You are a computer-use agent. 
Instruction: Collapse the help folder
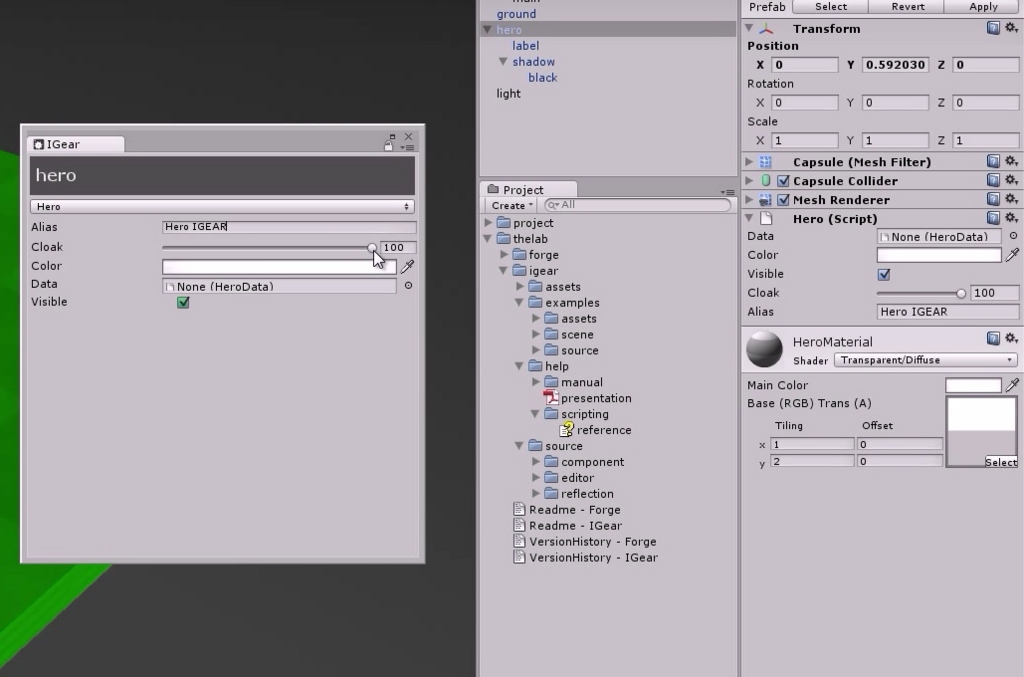coord(519,366)
